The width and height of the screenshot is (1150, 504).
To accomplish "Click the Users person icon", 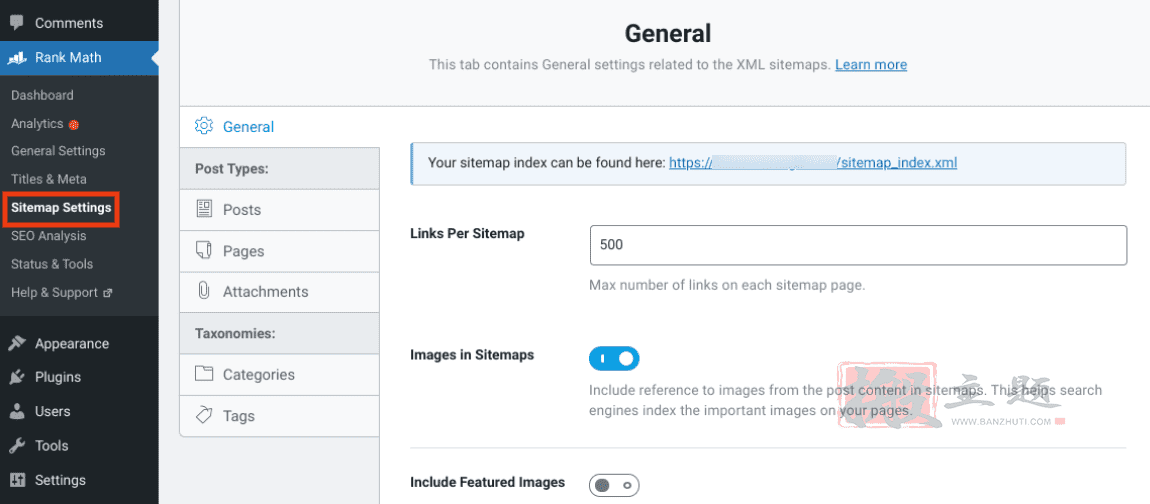I will point(17,412).
